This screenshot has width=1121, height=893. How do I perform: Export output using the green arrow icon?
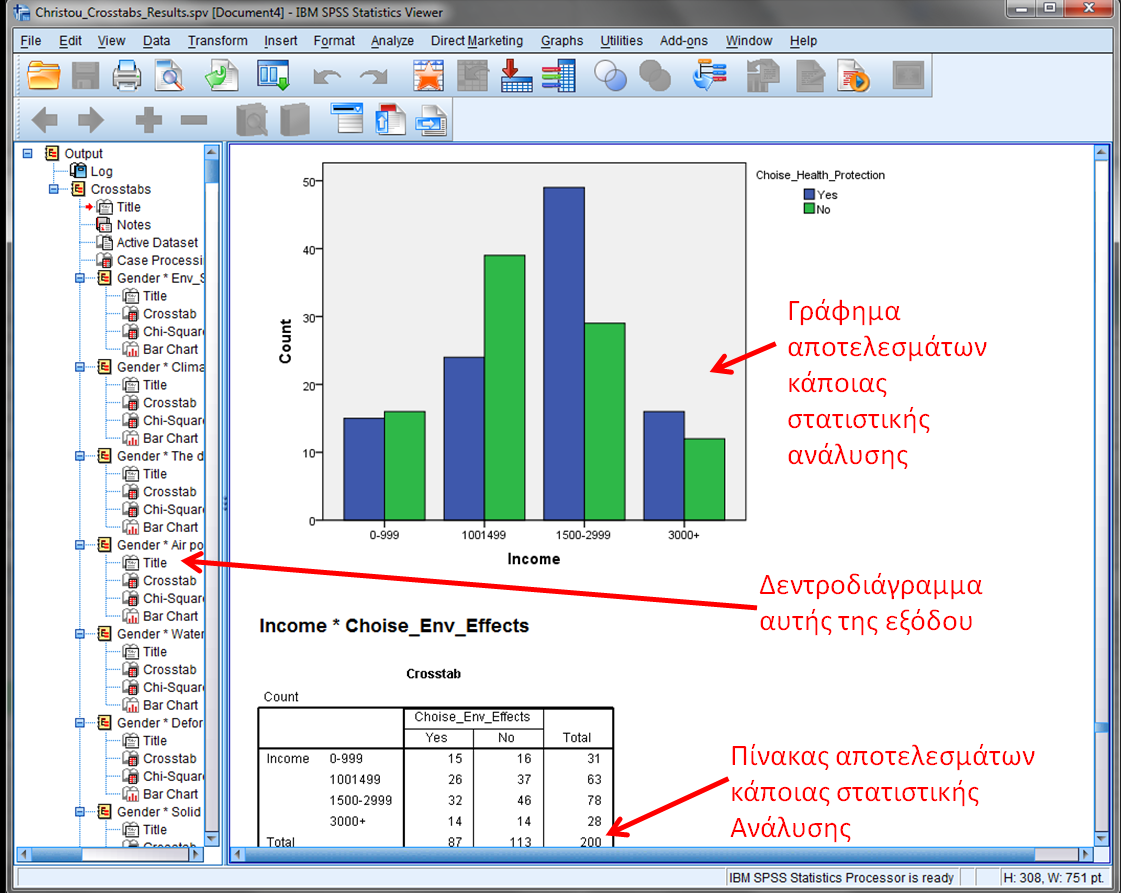click(x=221, y=76)
